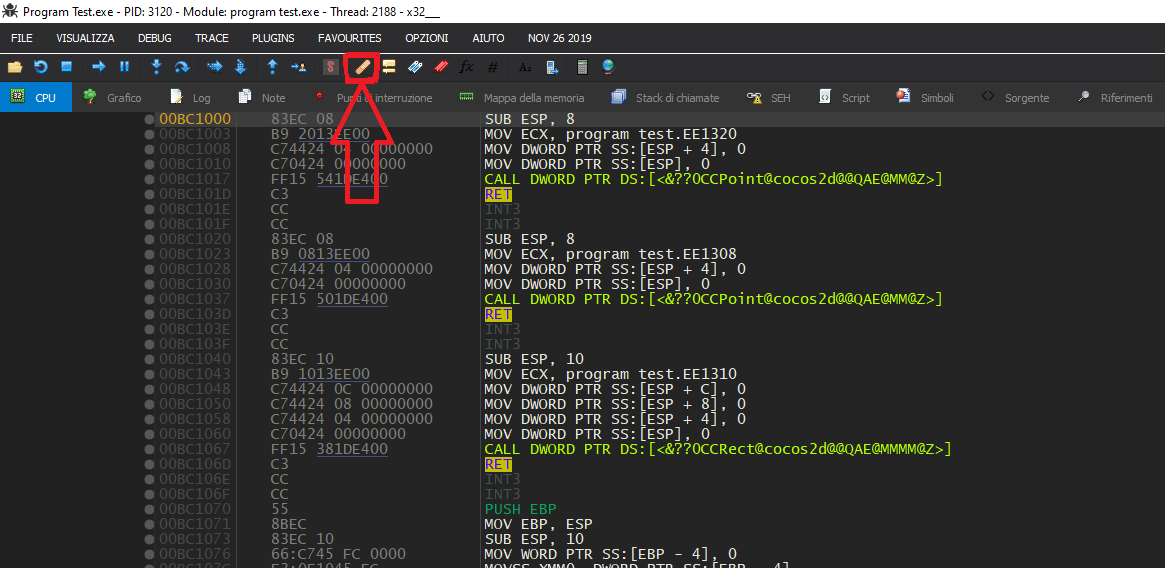This screenshot has height=568, width=1165.
Task: Open the Patches dialog (bandage icon)
Action: pyautogui.click(x=363, y=68)
